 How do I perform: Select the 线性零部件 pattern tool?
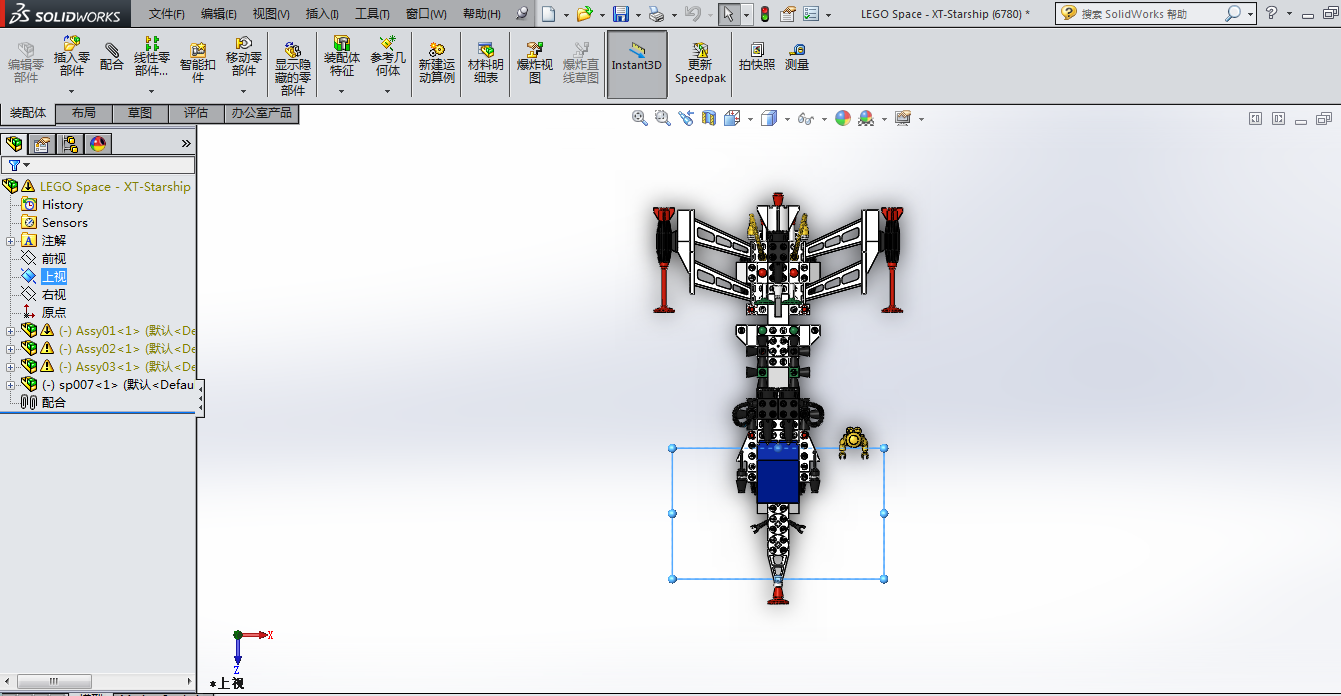tap(152, 56)
